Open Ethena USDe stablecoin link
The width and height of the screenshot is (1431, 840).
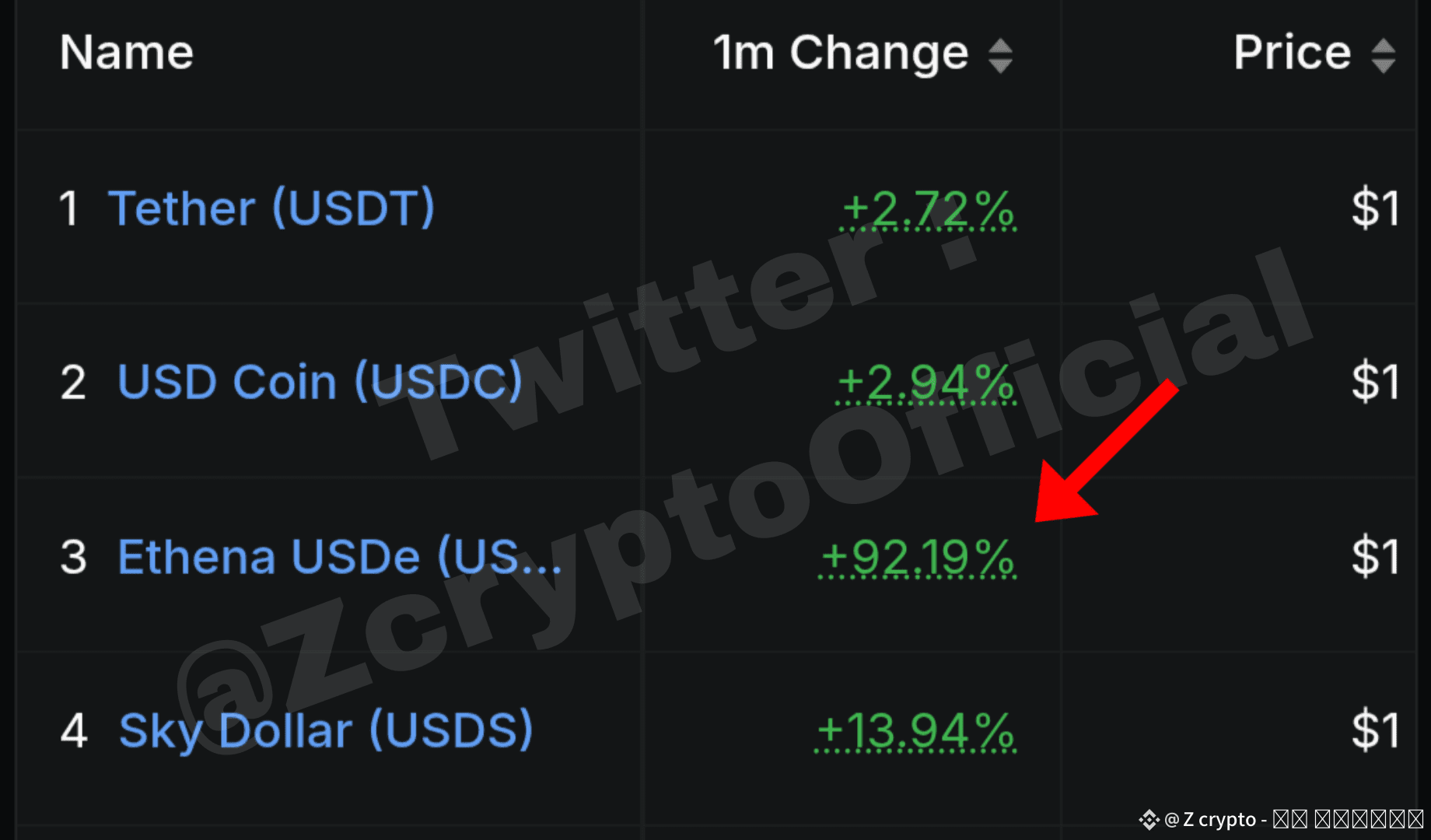coord(339,557)
